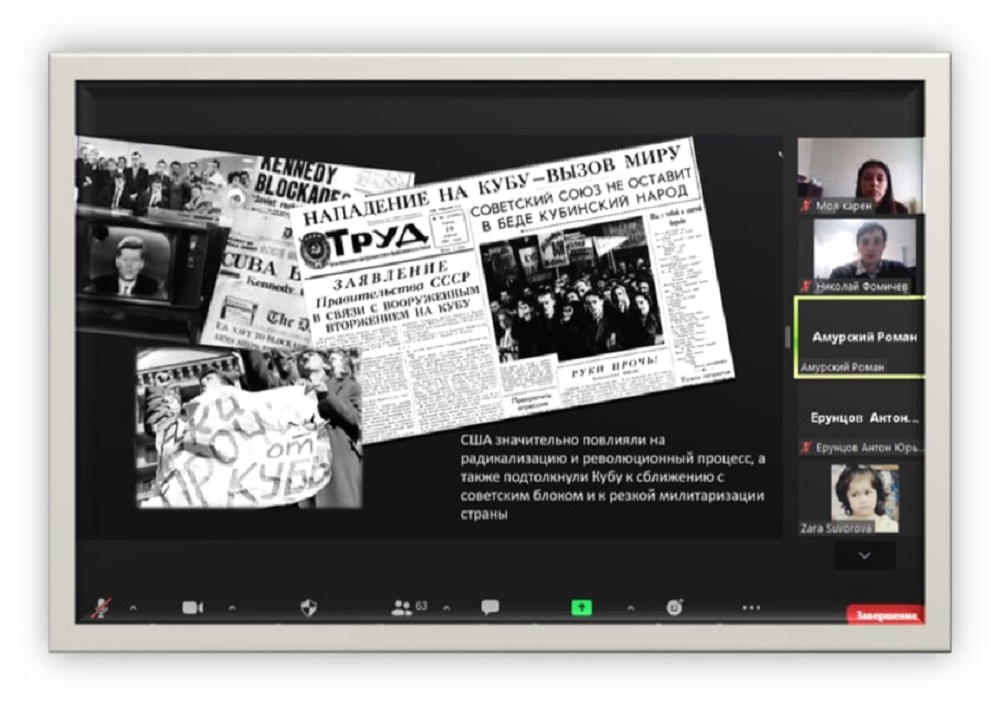This screenshot has height=704, width=1000.
Task: Expand video settings arrow next to camera
Action: pyautogui.click(x=232, y=607)
